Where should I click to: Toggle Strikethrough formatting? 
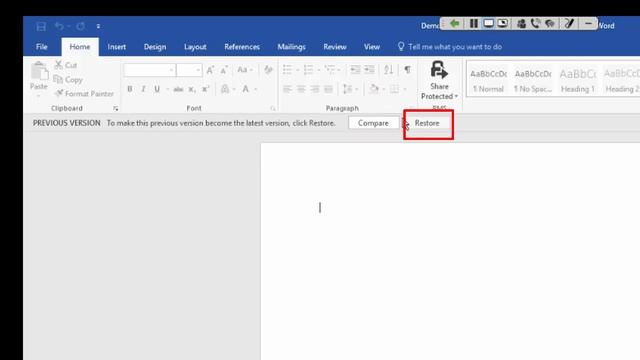(x=178, y=89)
